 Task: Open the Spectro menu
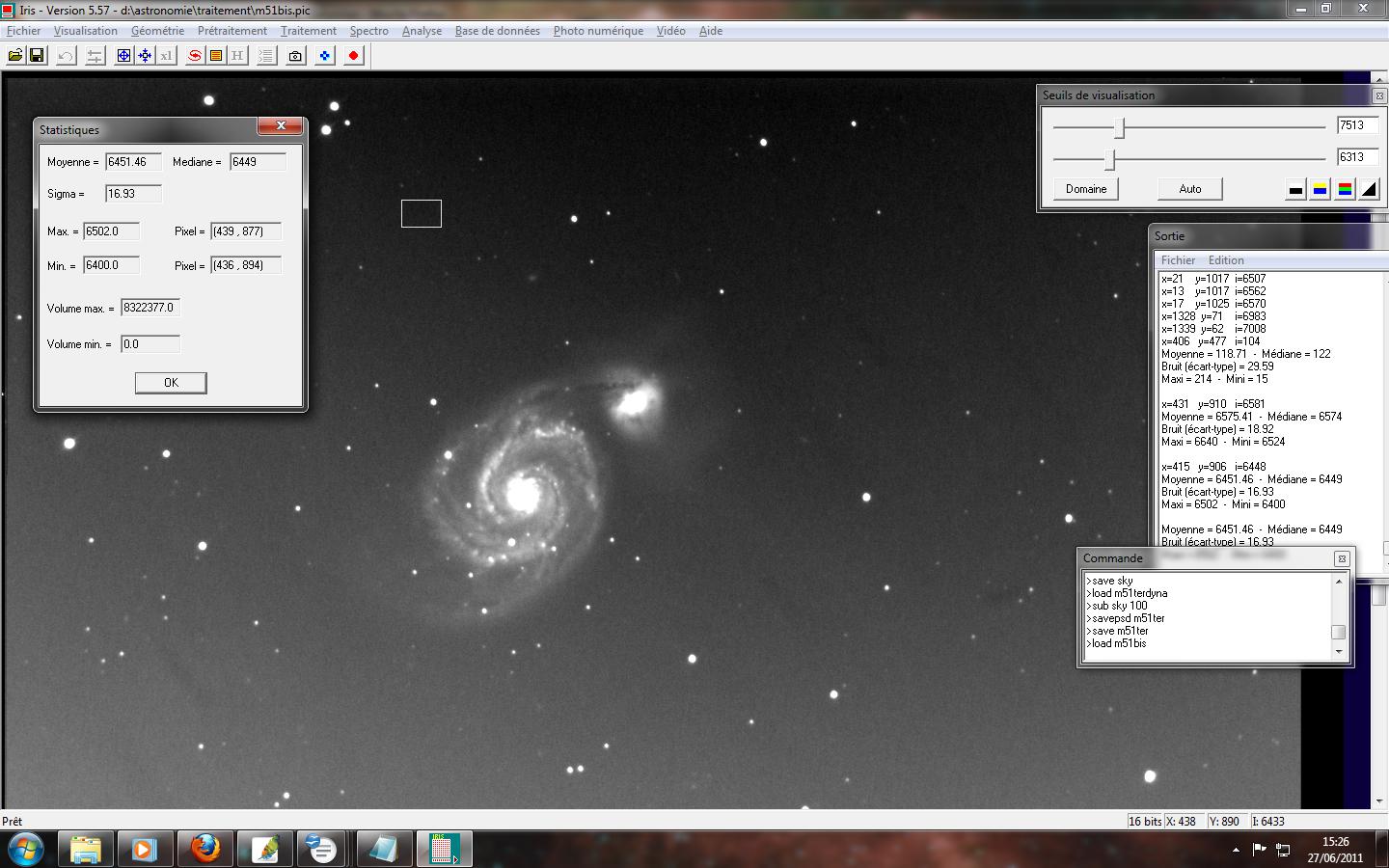(369, 31)
